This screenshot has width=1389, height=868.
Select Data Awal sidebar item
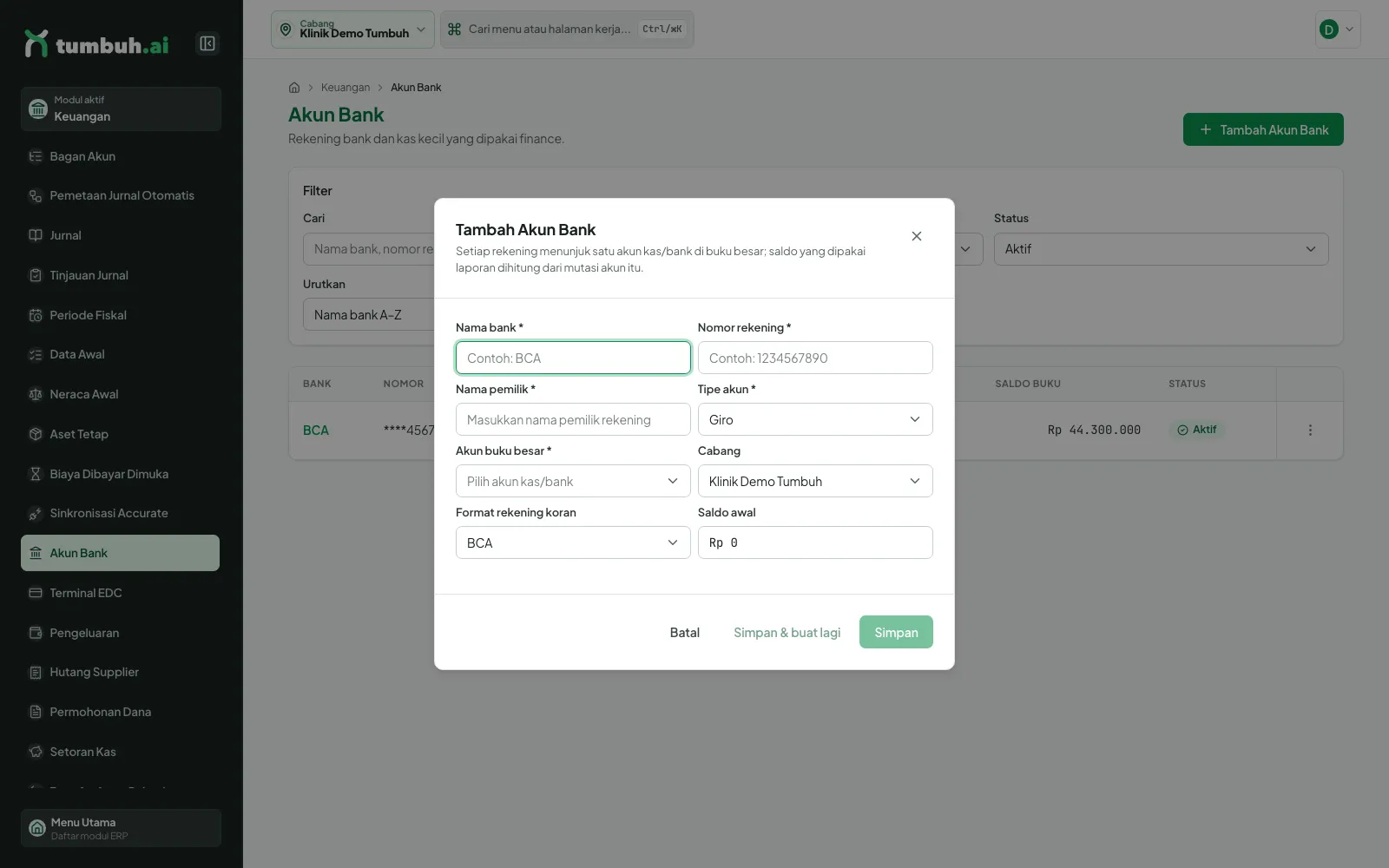[121, 354]
